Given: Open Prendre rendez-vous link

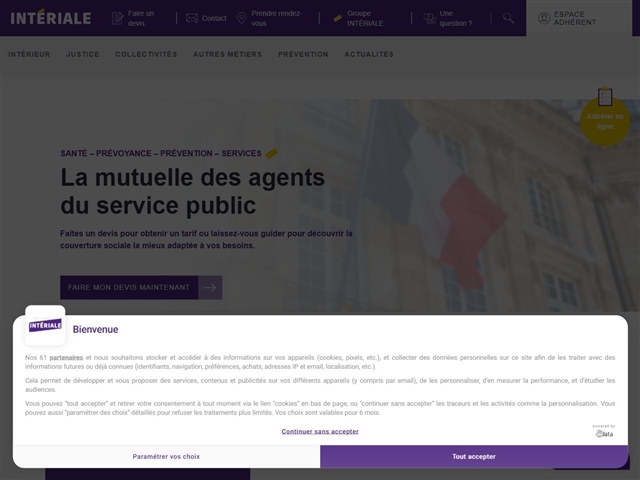Looking at the screenshot, I should 277,18.
